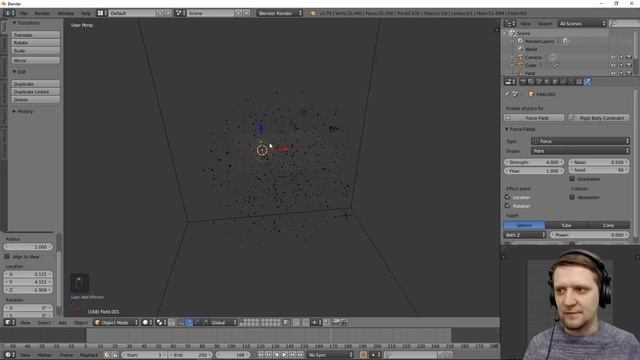
Task: Enable the Absorption checkbox
Action: point(572,197)
